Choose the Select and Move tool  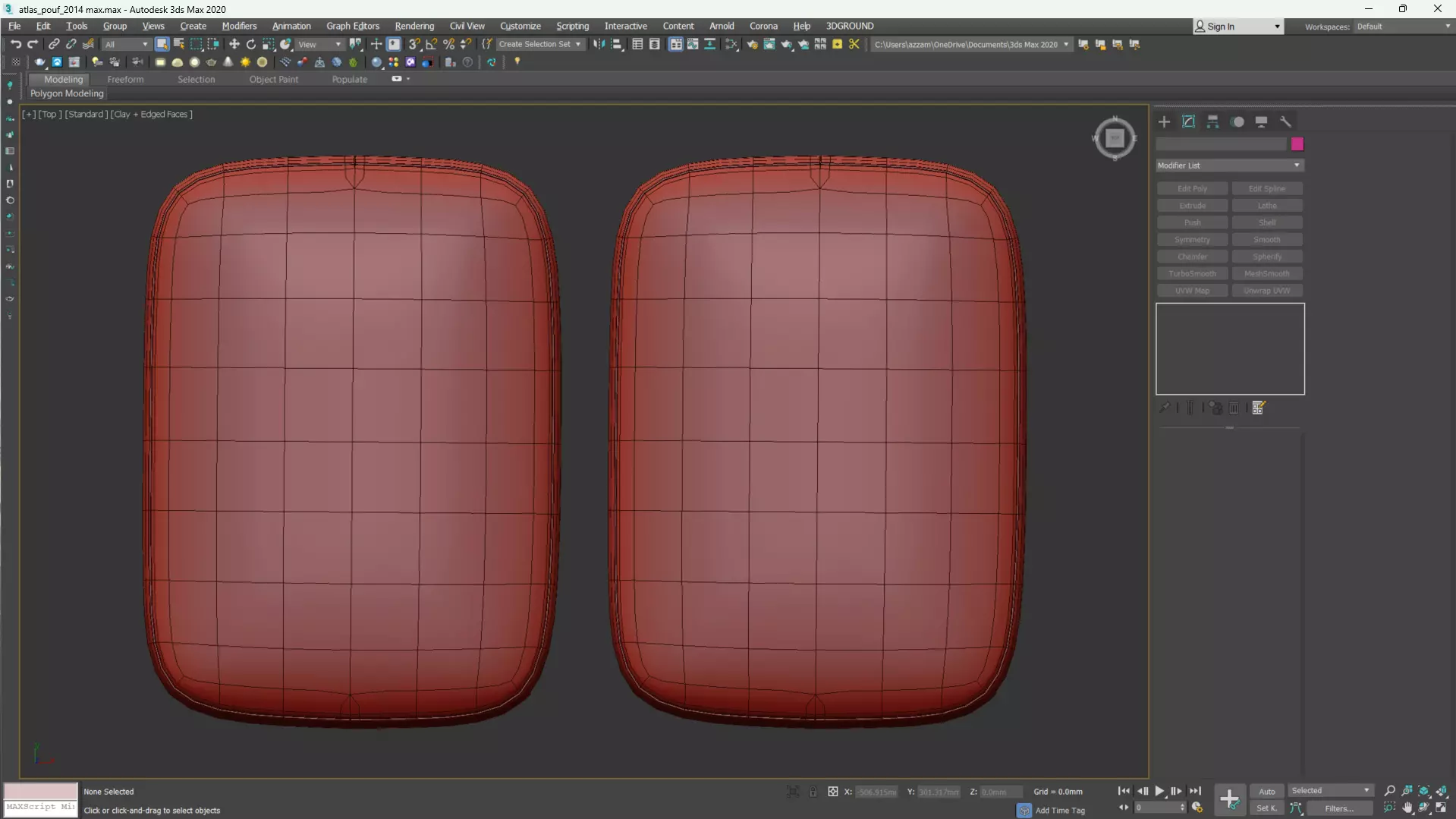pyautogui.click(x=234, y=44)
